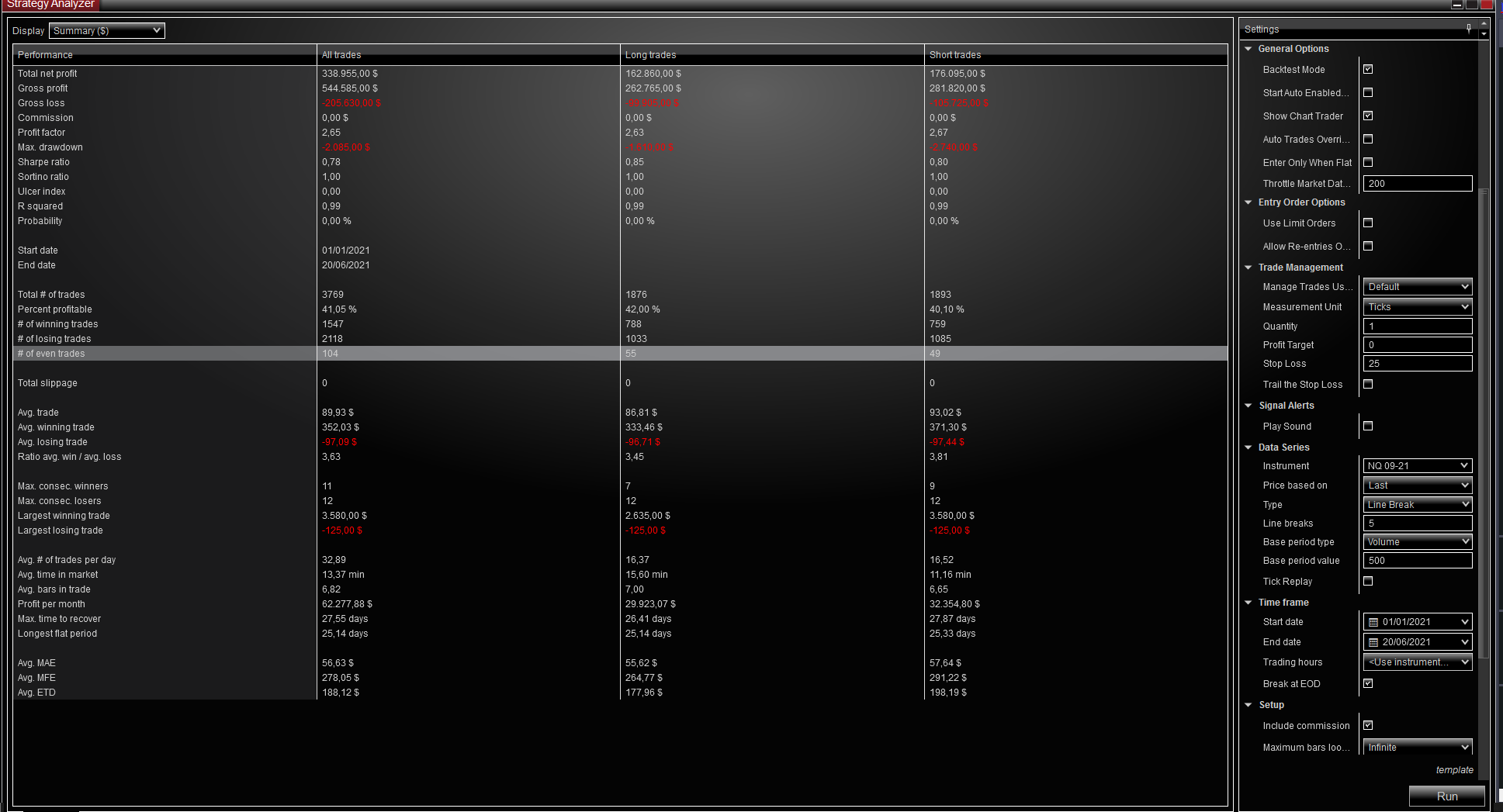Enable Auto Trades Override checkbox
Screen dimensions: 1503x812
click(1368, 139)
